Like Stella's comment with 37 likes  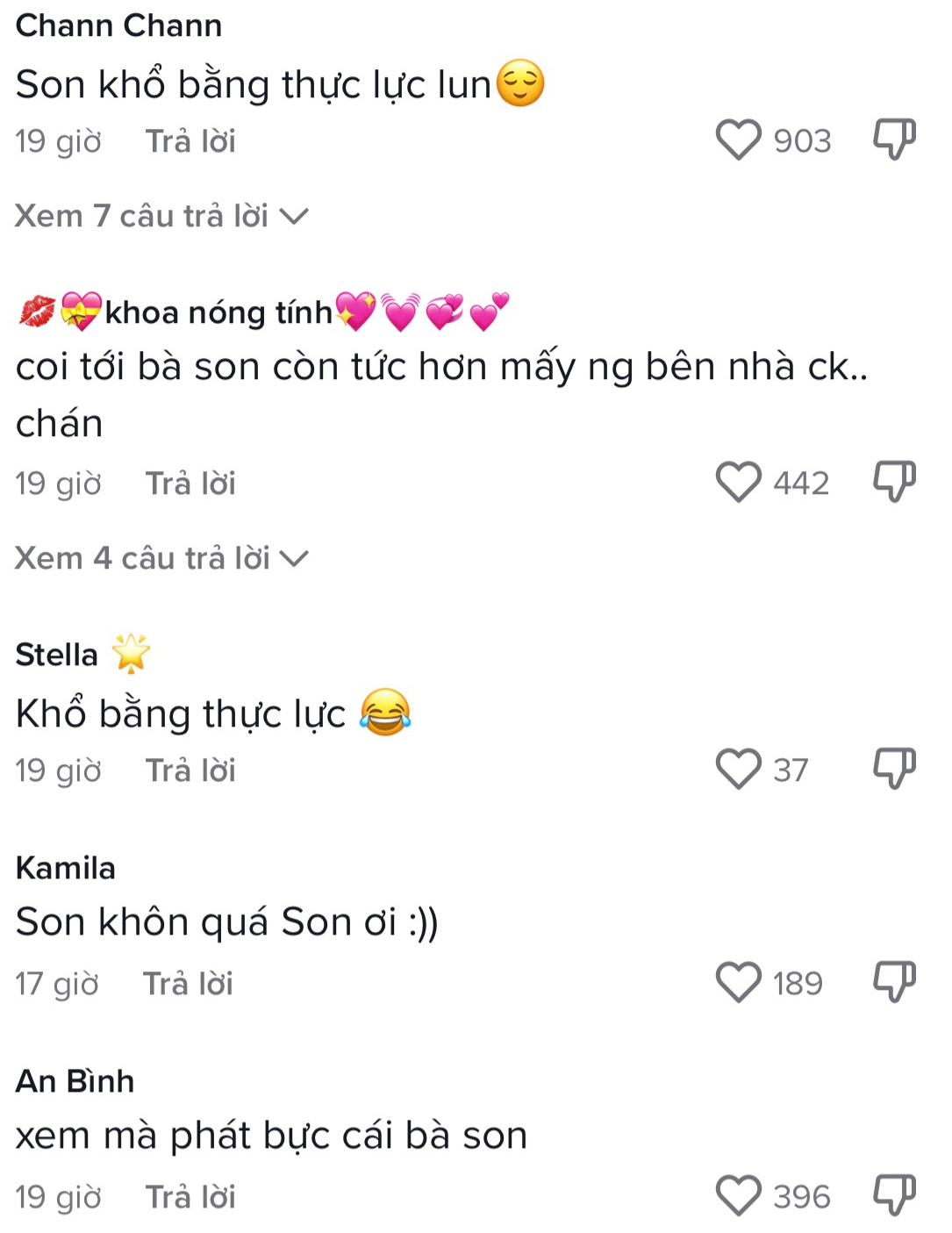(x=738, y=770)
